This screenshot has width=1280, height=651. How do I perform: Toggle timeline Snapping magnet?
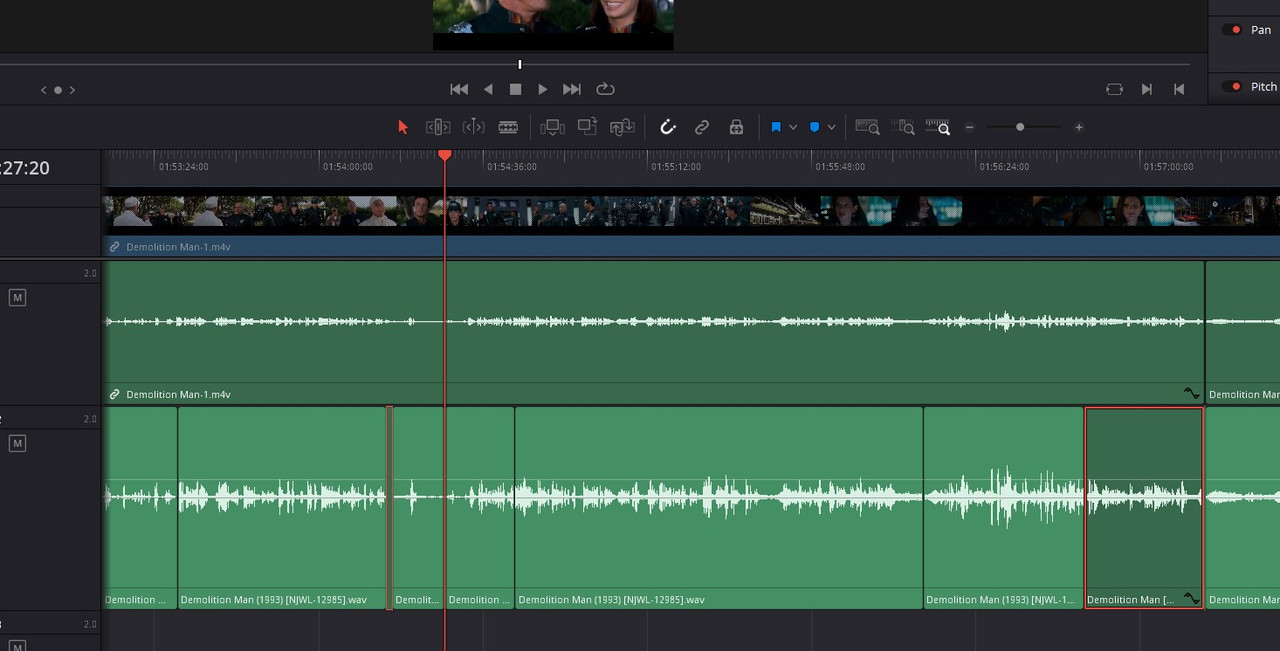click(x=668, y=127)
